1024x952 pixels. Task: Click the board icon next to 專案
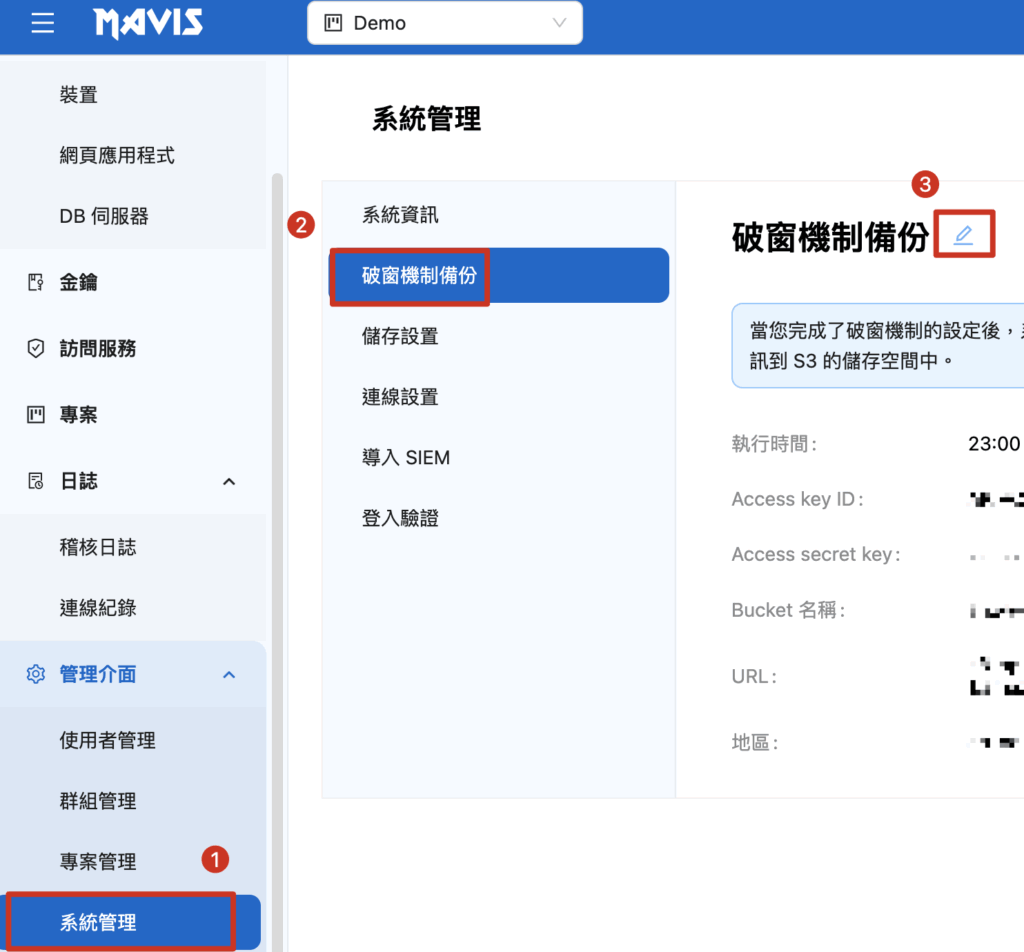(36, 415)
